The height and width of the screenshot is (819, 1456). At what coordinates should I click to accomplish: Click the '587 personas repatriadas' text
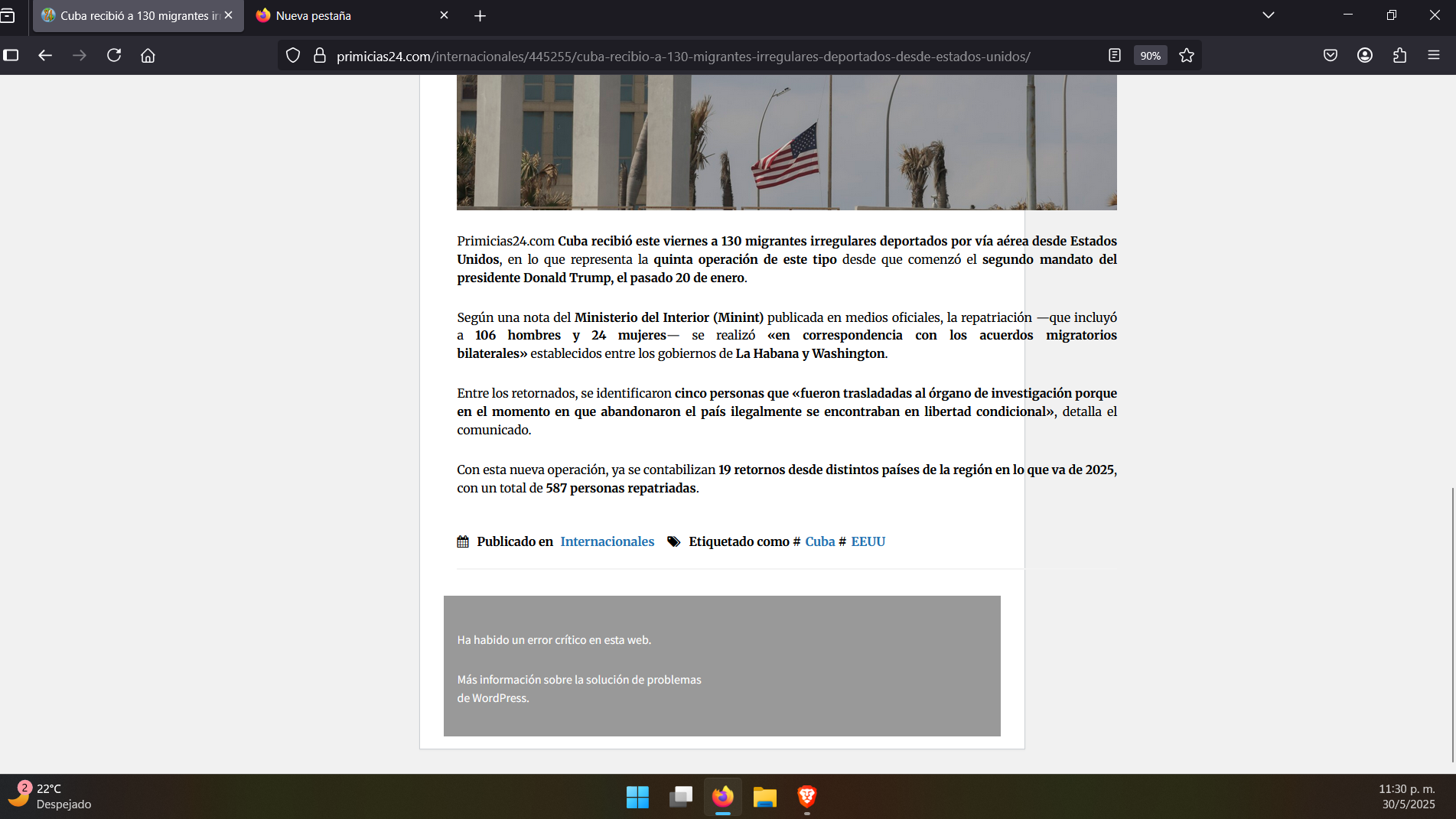click(x=621, y=488)
